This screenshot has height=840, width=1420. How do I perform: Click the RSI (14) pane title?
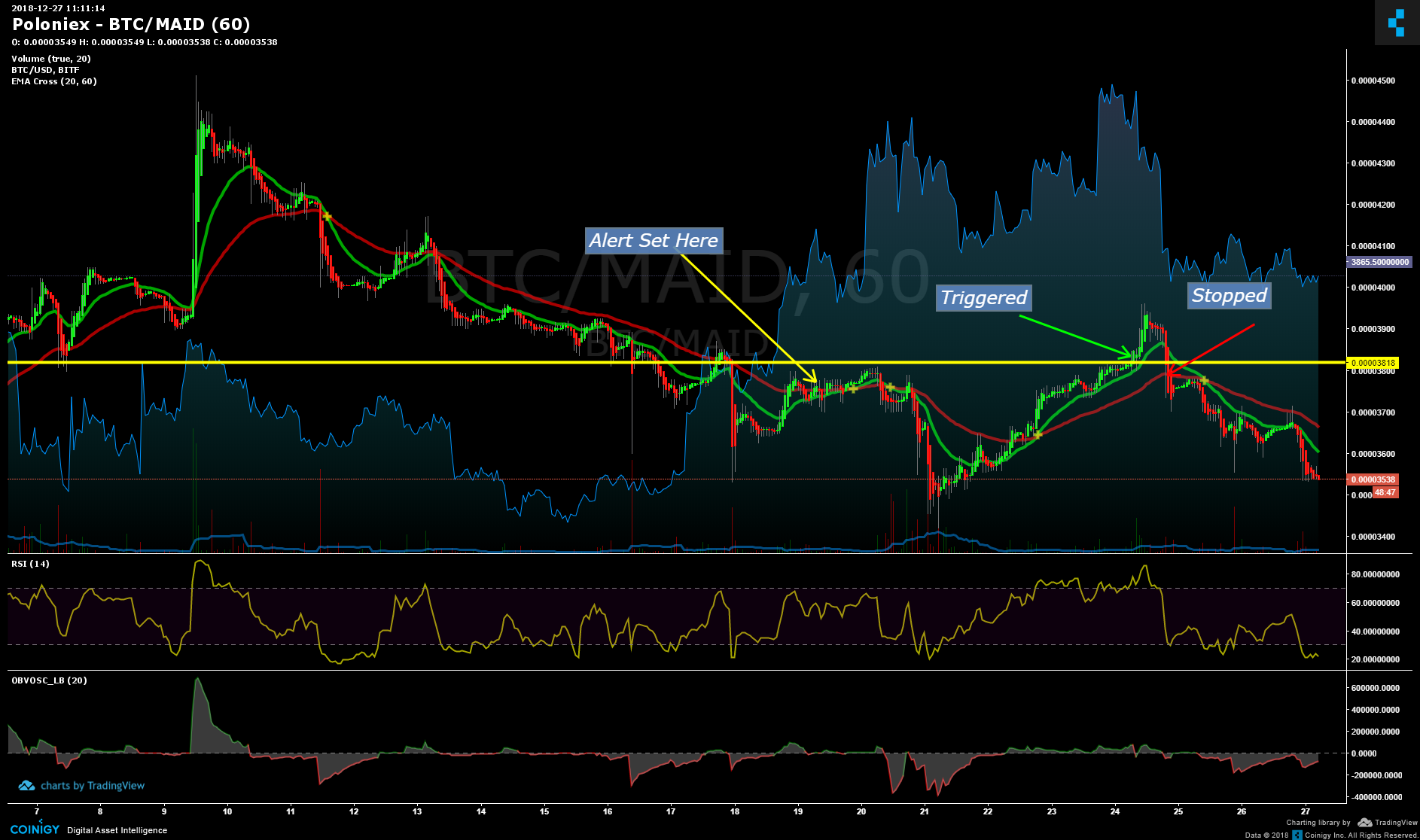coord(30,564)
